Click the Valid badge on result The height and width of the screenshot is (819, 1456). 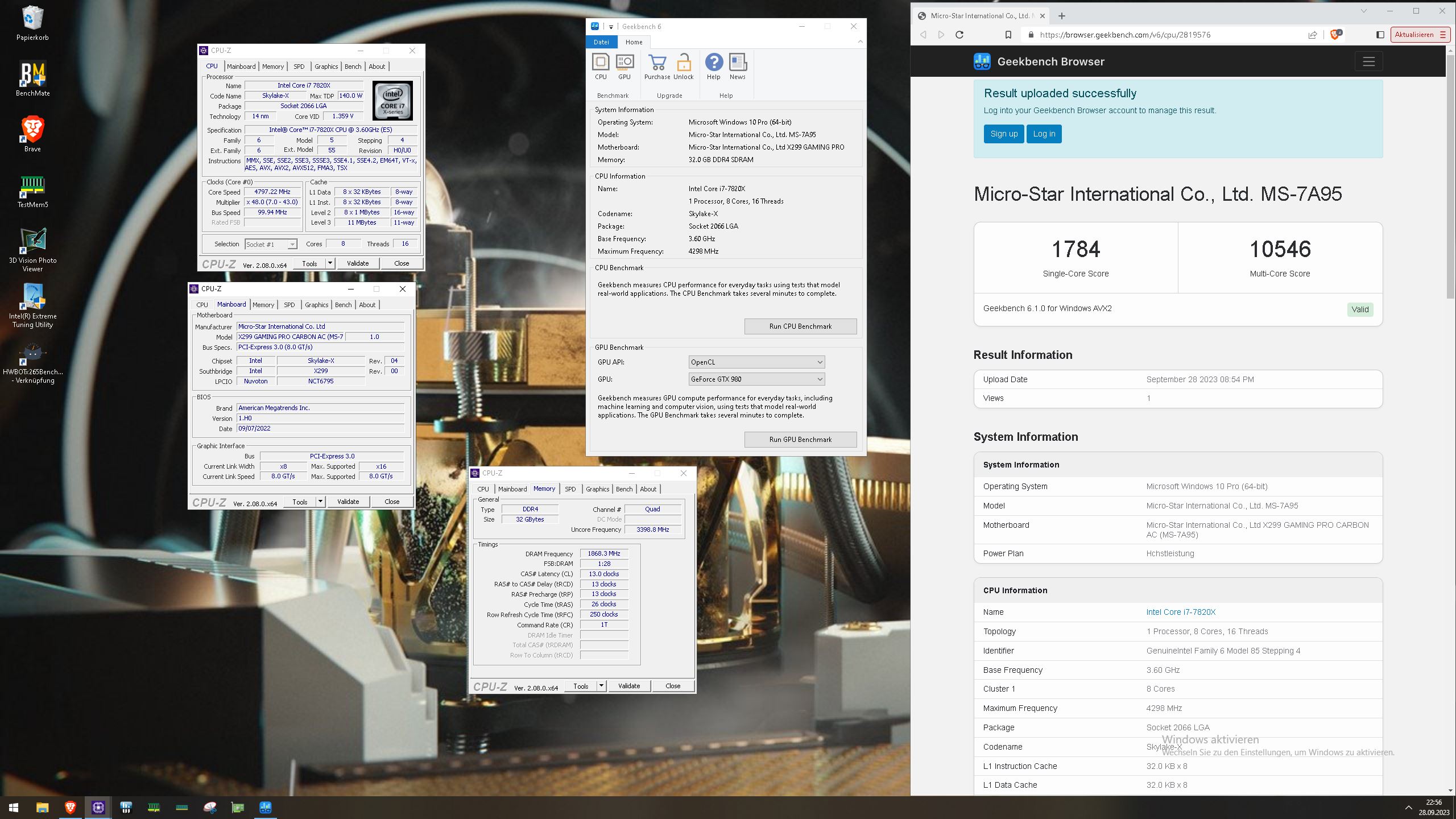(1360, 309)
